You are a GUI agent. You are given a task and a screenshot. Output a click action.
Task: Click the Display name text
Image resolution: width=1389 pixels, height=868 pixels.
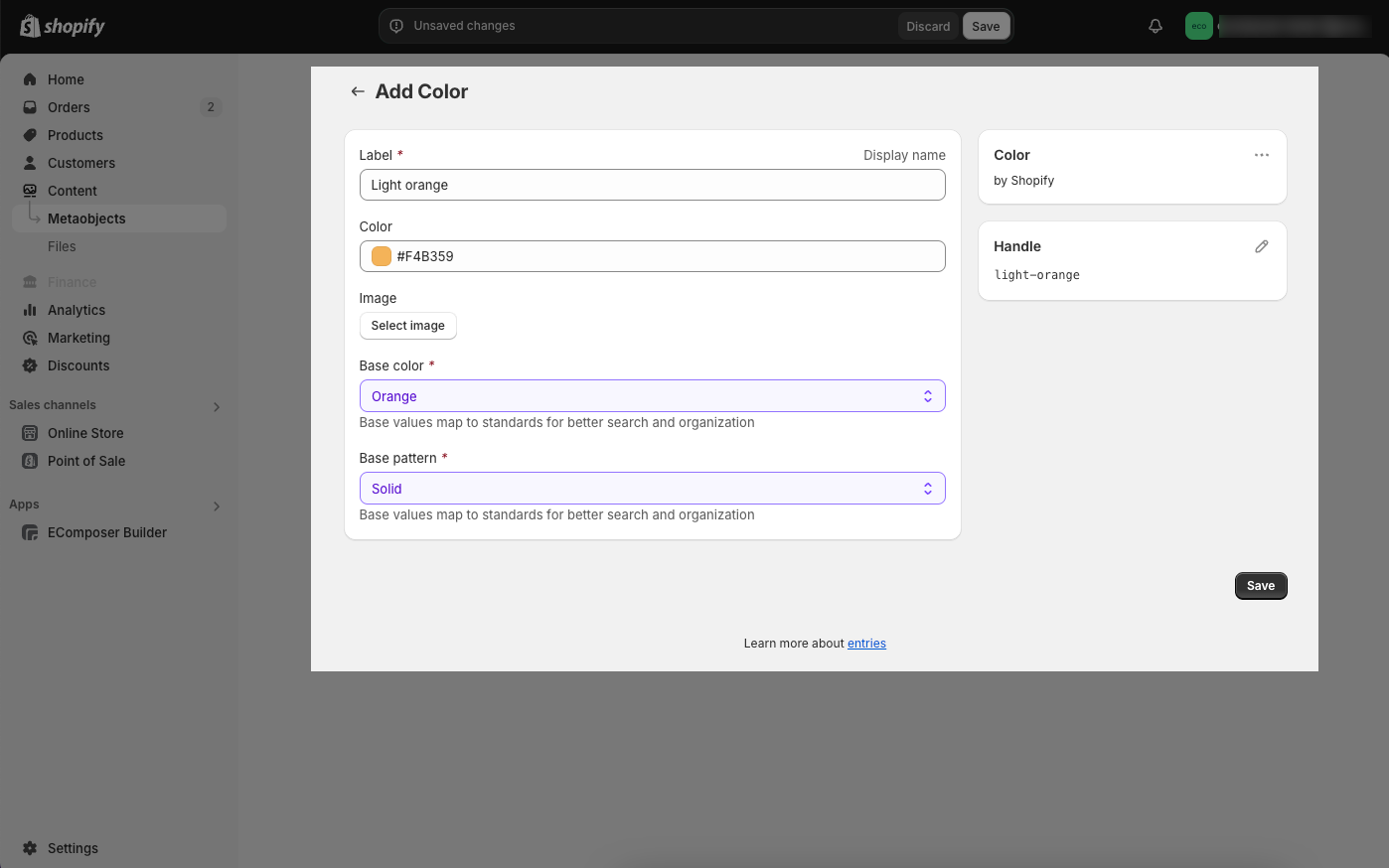point(904,155)
